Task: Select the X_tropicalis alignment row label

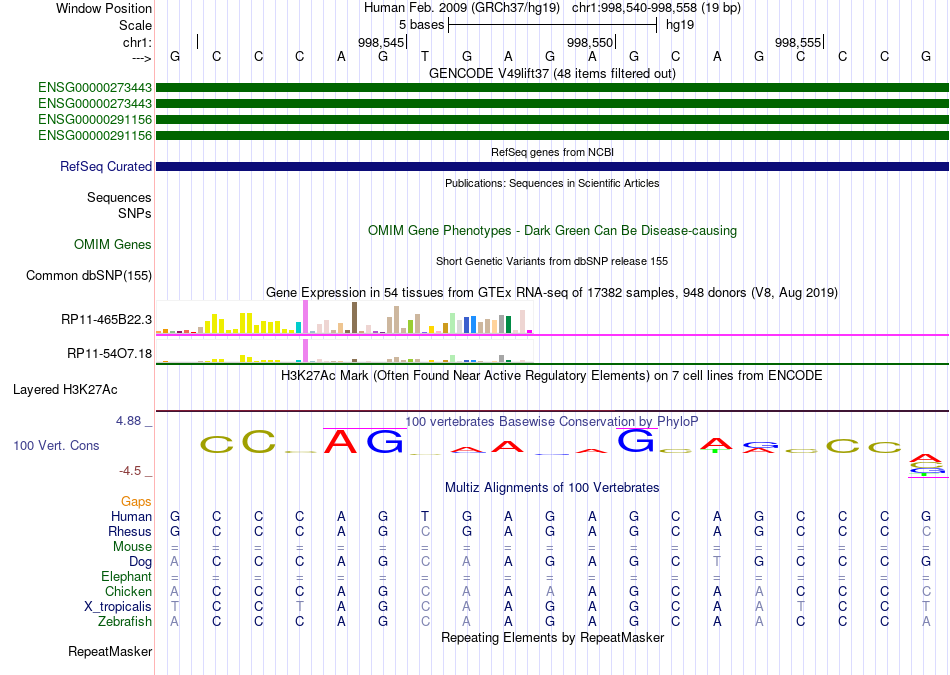Action: coord(118,607)
